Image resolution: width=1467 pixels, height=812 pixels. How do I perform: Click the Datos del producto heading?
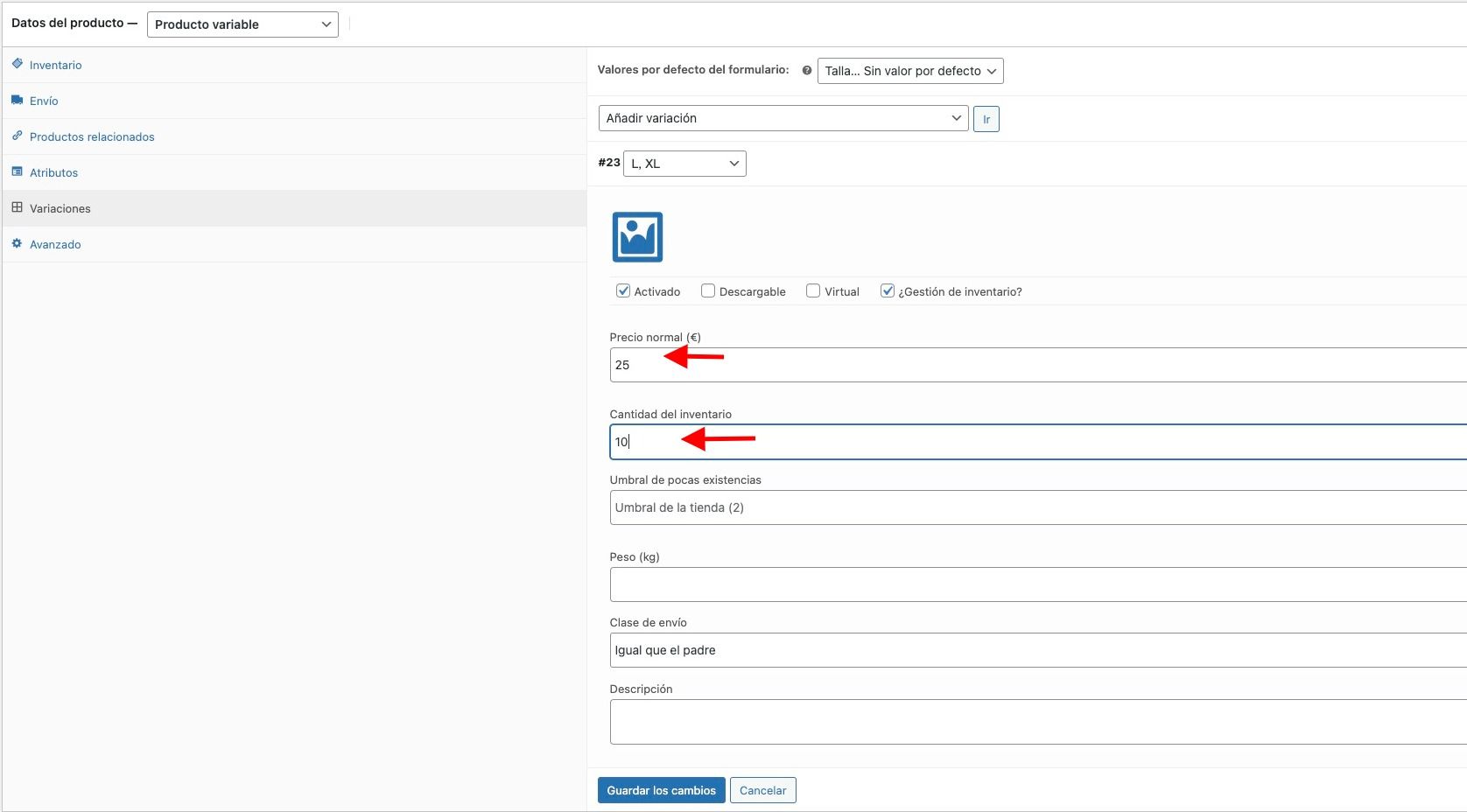tap(74, 23)
